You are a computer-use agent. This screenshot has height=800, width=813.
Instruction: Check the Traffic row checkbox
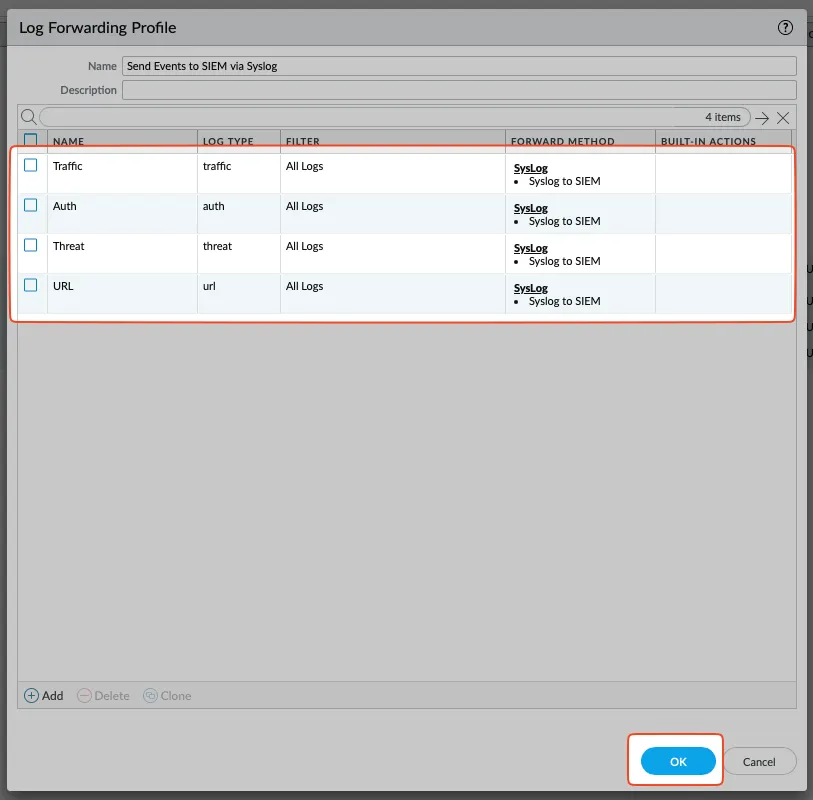31,165
